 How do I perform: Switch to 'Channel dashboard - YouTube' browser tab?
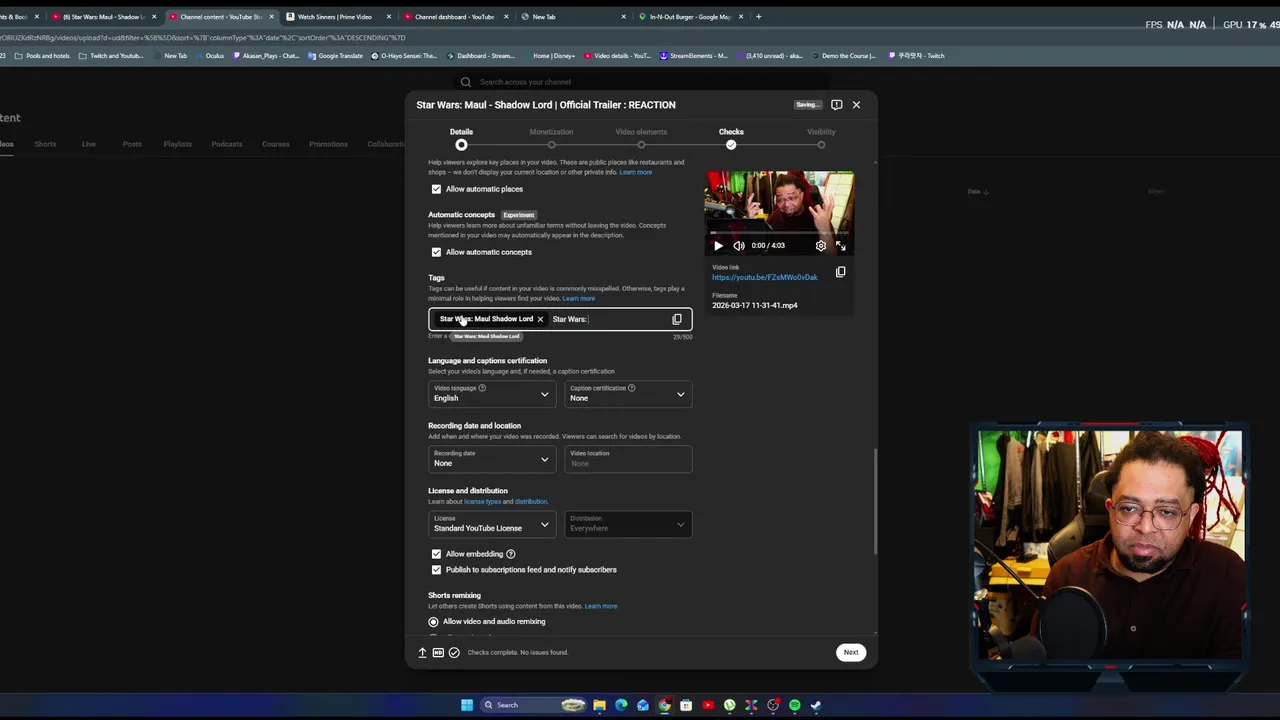tap(454, 16)
